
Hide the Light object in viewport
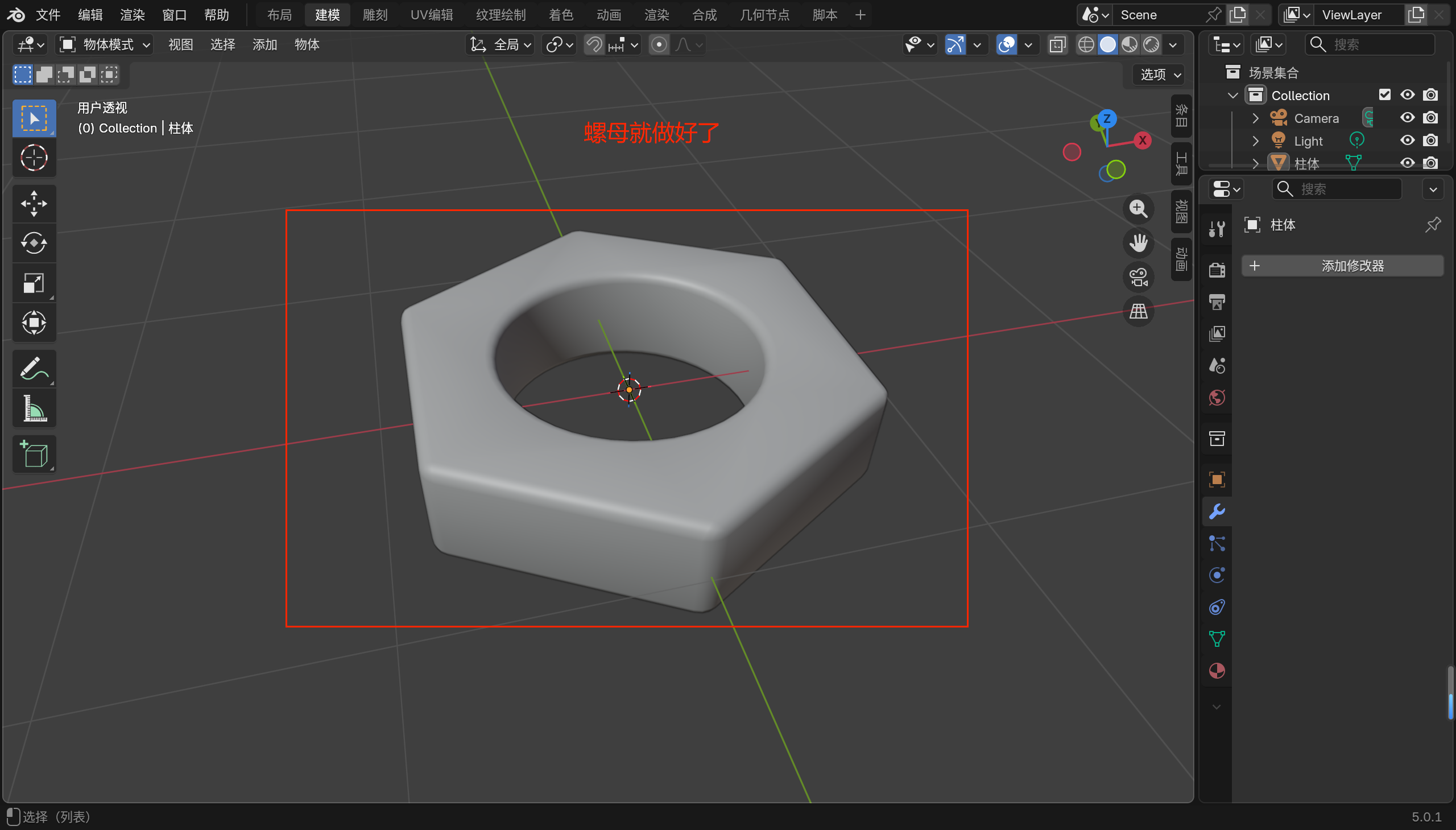coord(1407,141)
